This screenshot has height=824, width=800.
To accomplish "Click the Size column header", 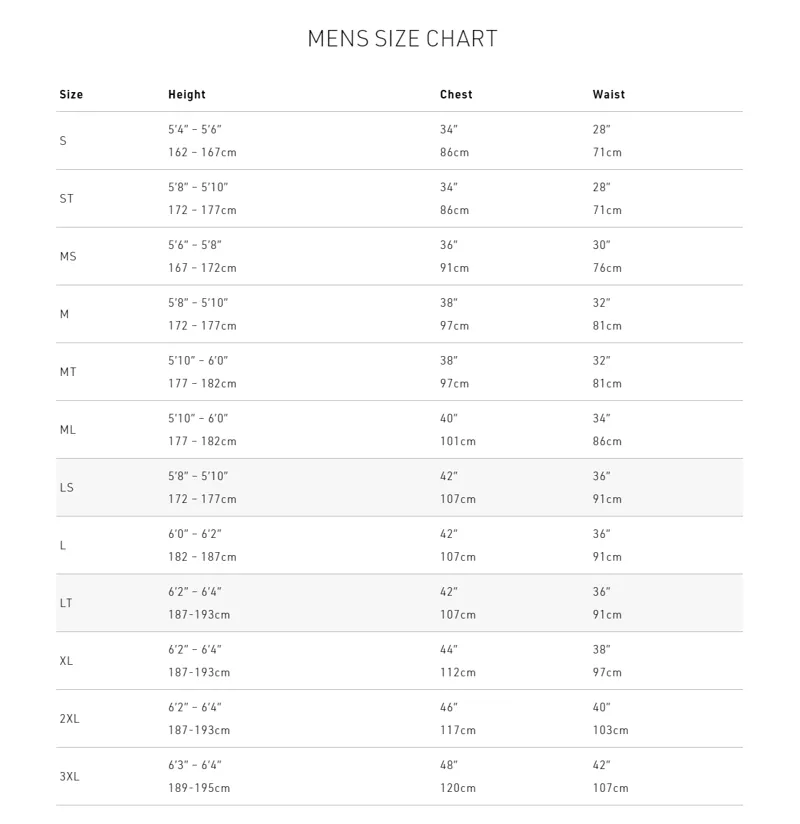I will point(71,95).
